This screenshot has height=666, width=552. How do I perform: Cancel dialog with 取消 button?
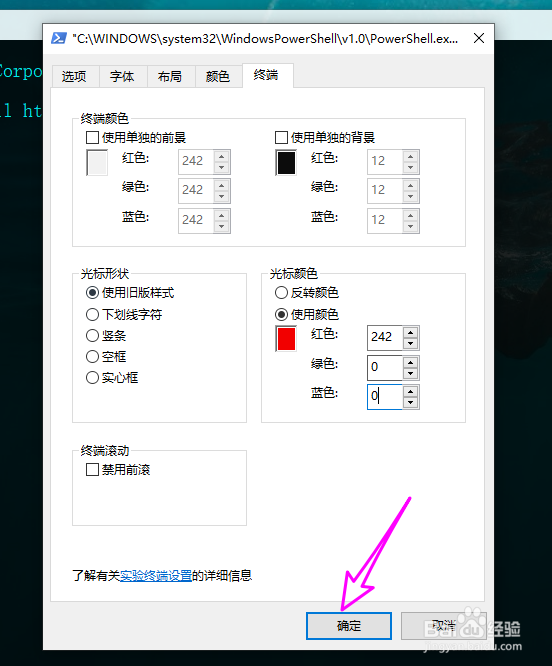[x=444, y=626]
